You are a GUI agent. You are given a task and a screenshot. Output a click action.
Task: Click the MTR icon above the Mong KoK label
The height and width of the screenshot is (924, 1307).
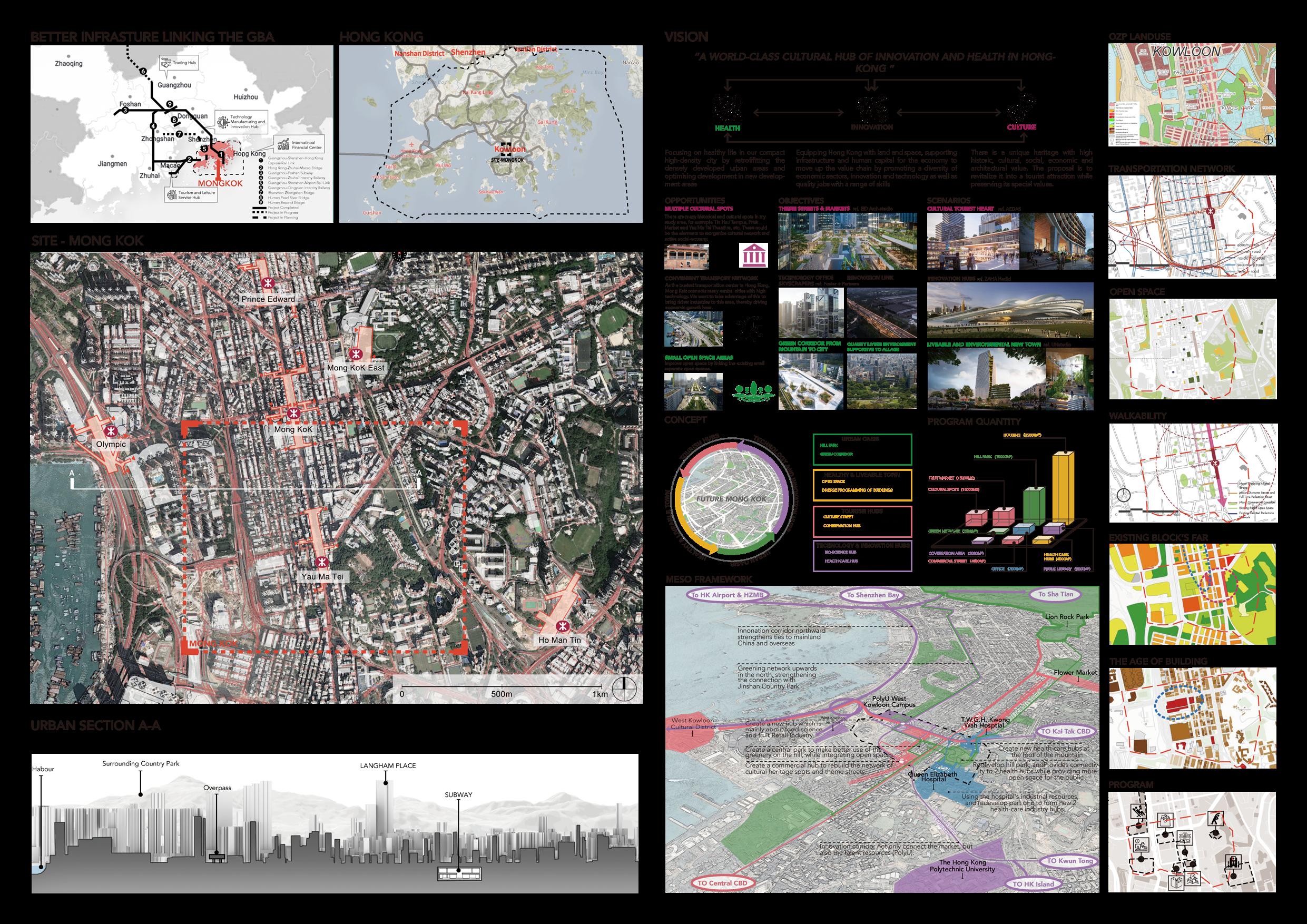294,414
